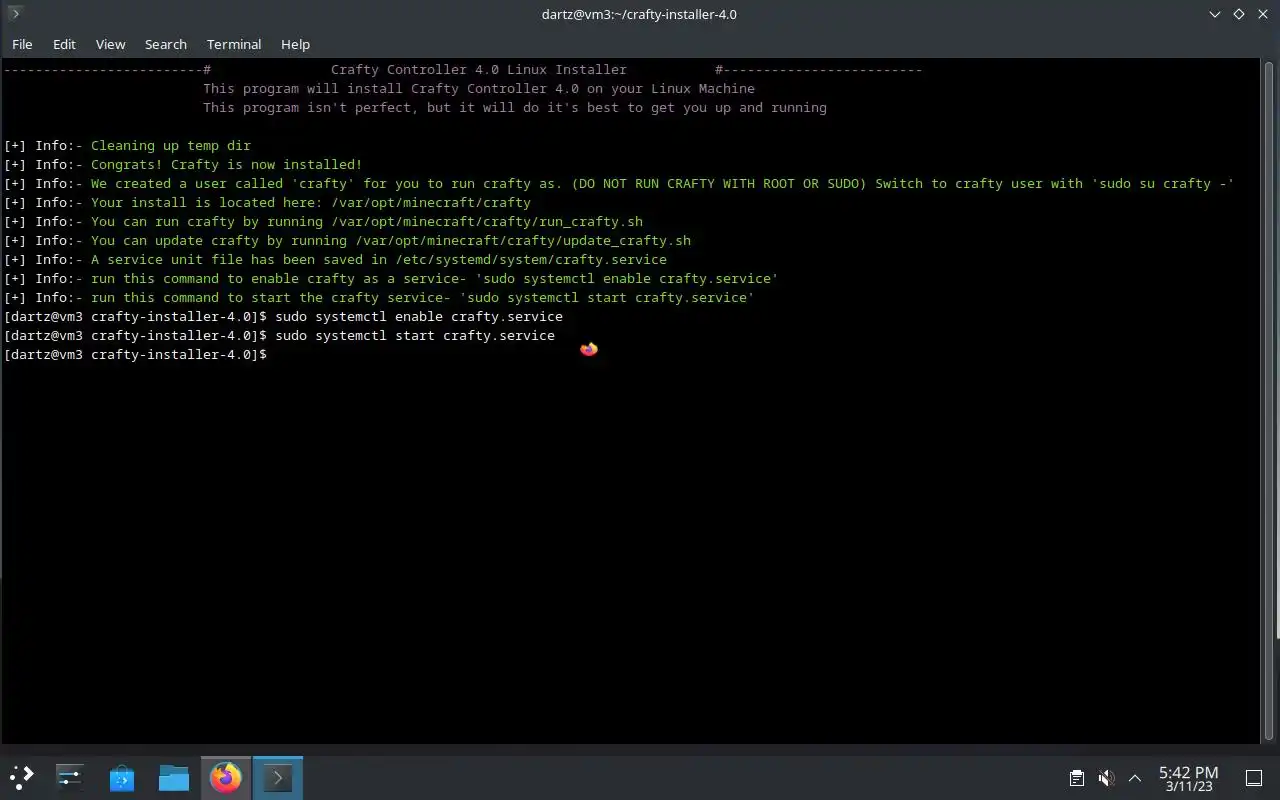The height and width of the screenshot is (800, 1280).
Task: Open the File menu
Action: pos(22,44)
